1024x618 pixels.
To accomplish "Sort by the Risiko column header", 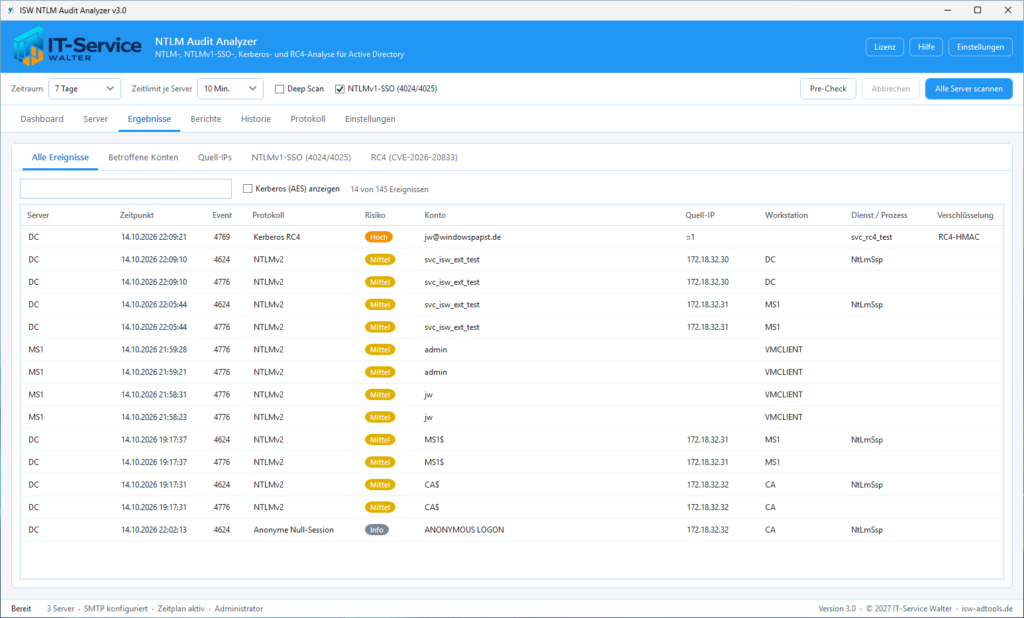I will [375, 215].
